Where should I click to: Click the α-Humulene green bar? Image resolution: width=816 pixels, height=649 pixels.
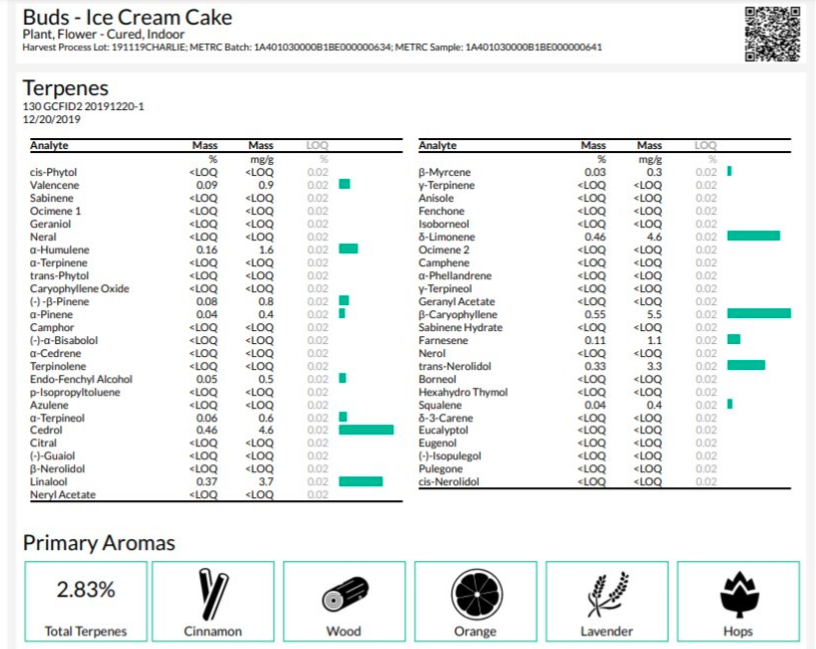point(348,249)
